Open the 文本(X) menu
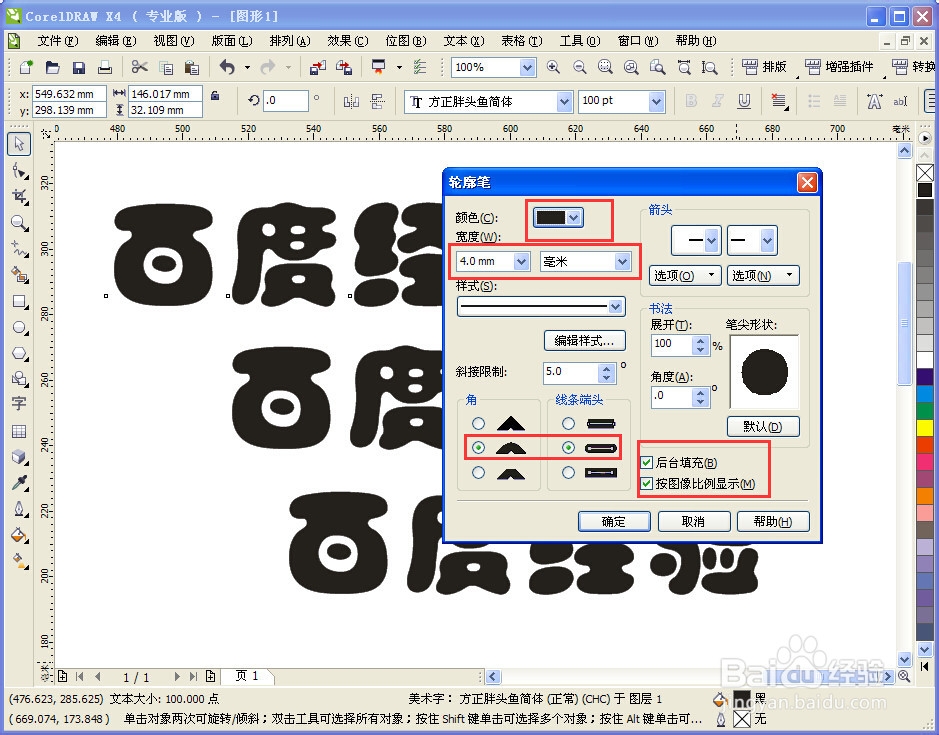939x735 pixels. coord(464,41)
